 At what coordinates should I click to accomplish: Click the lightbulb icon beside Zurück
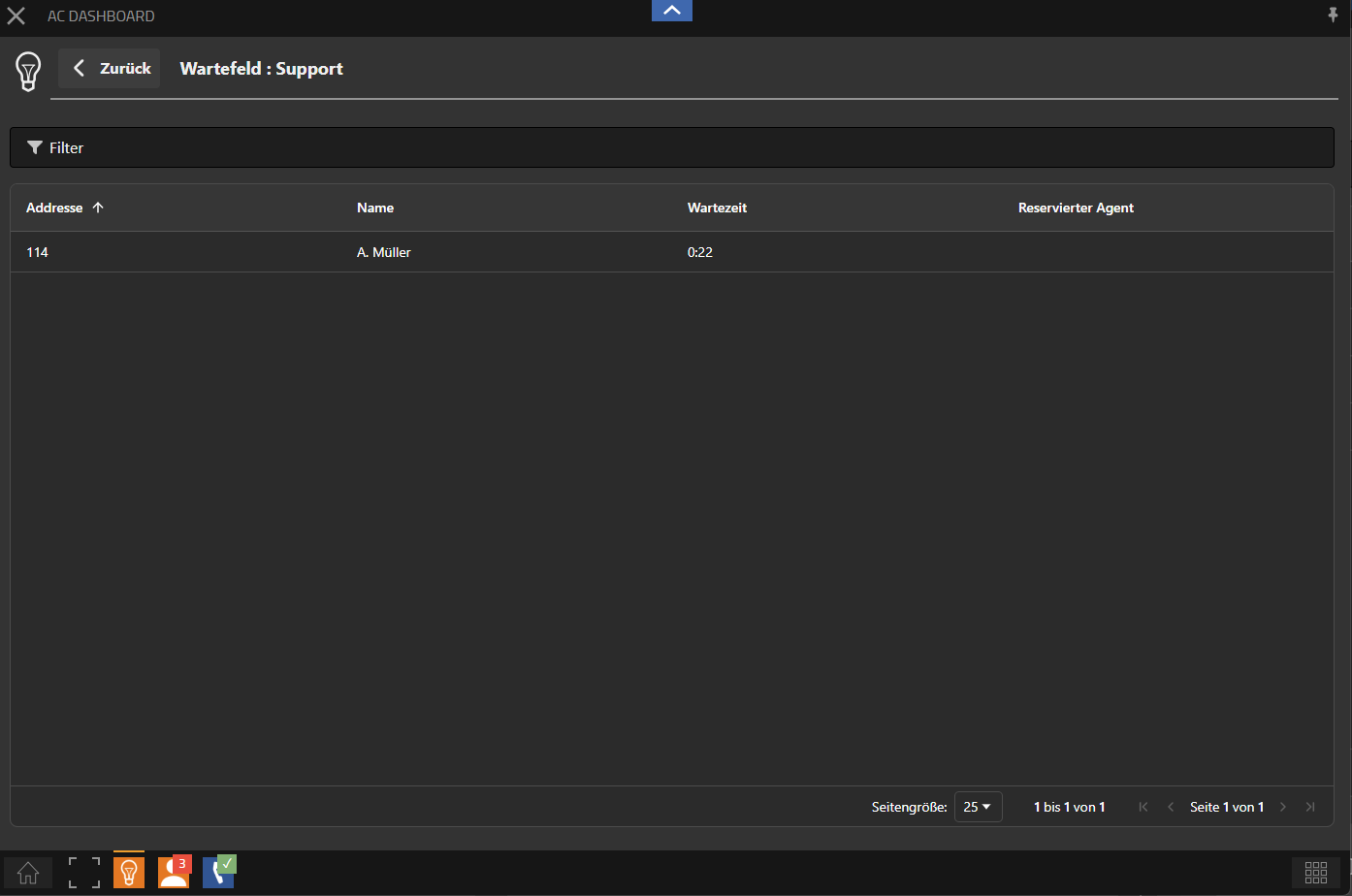tap(28, 71)
